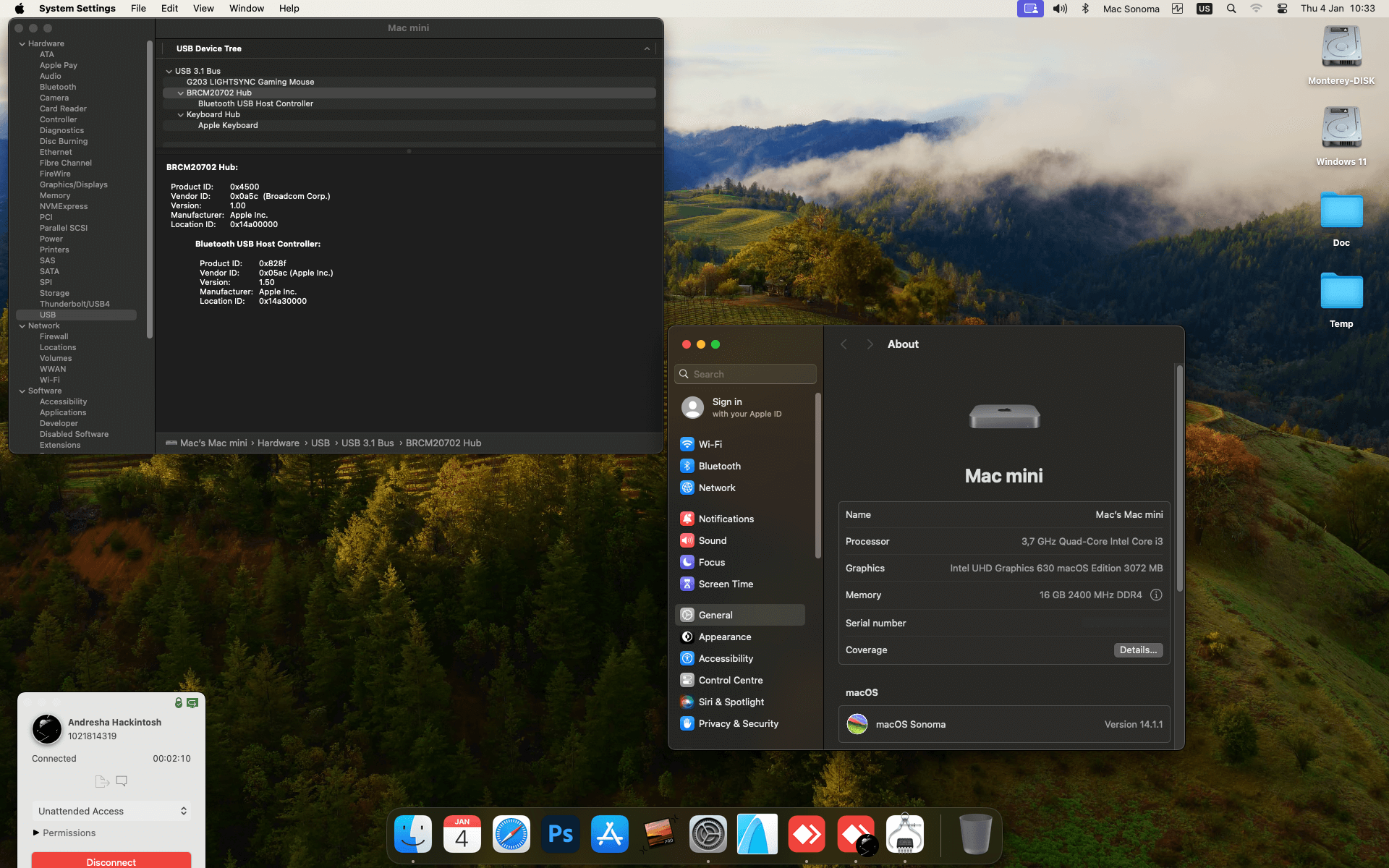Click the Coverage Details button
1389x868 pixels.
1138,650
